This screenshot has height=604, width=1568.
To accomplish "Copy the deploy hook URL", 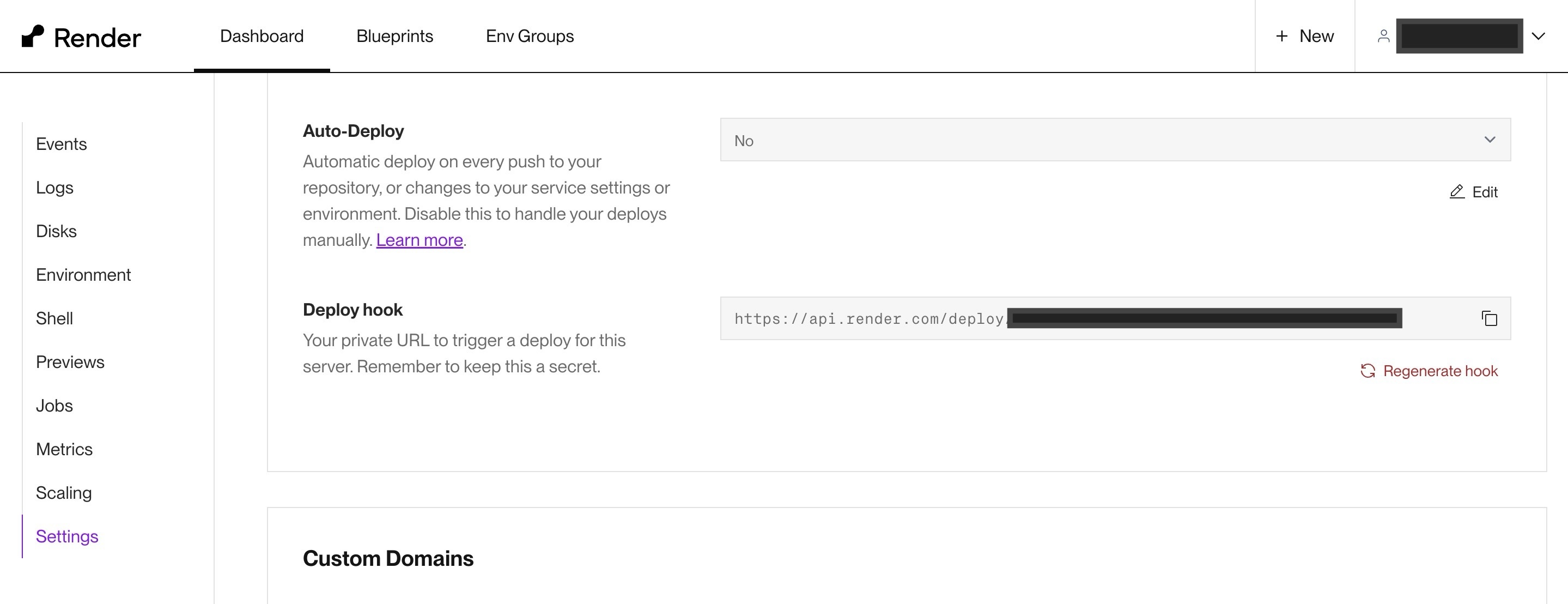I will (1489, 318).
